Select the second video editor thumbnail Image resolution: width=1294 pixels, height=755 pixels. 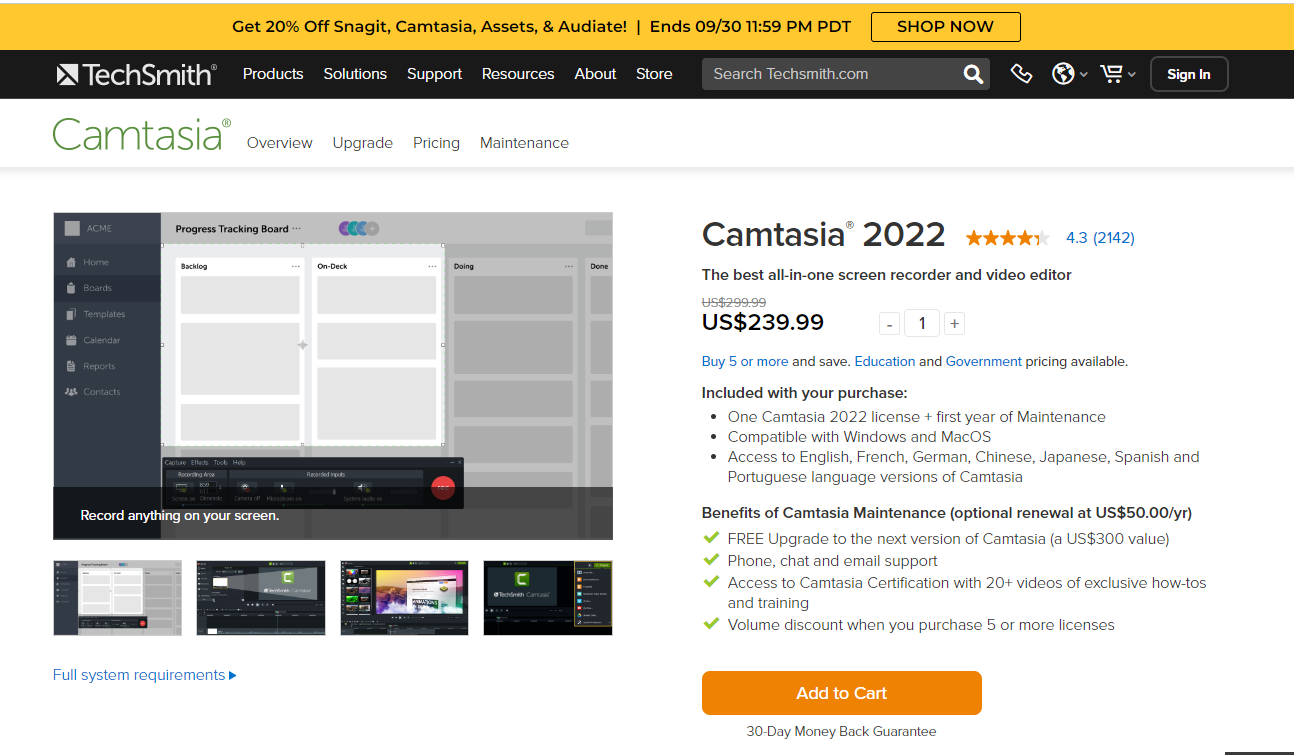point(261,598)
